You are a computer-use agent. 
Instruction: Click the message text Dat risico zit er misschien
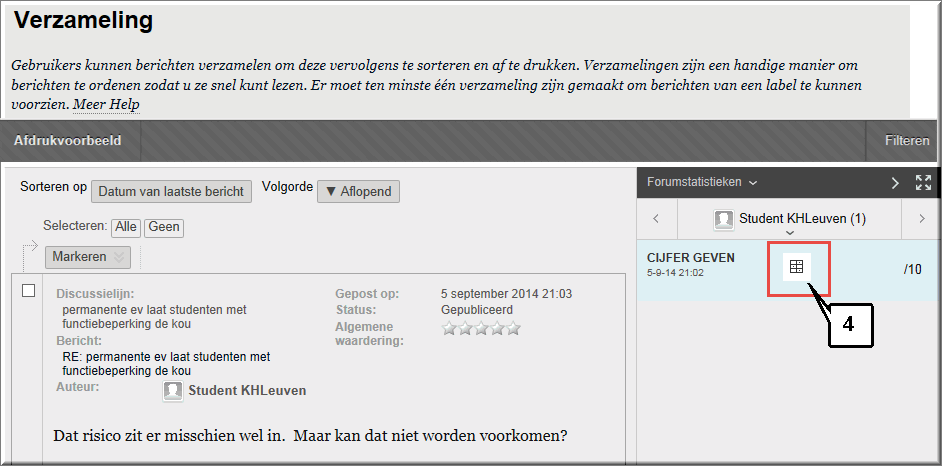click(310, 435)
